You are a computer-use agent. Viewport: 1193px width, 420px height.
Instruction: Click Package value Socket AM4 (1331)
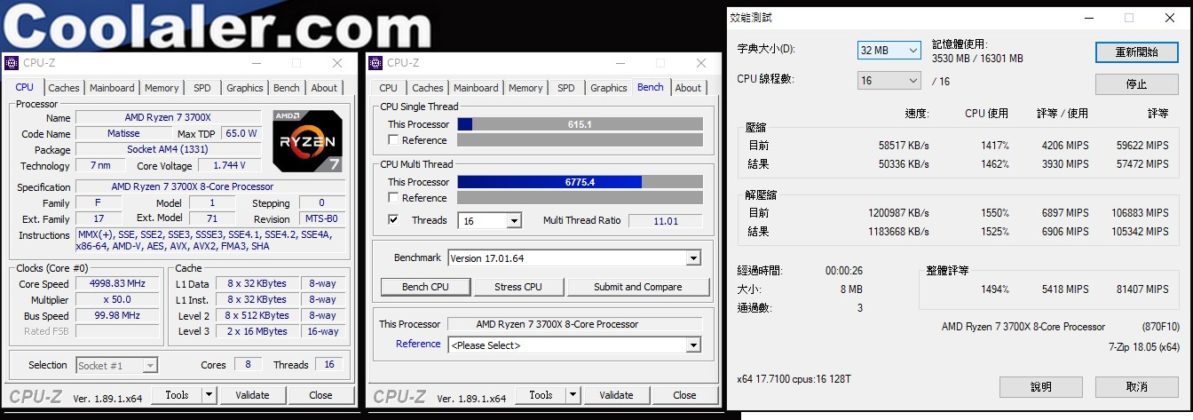(170, 150)
